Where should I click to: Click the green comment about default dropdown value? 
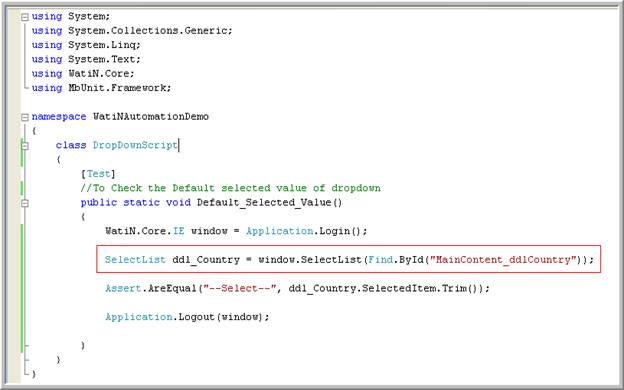(x=230, y=188)
